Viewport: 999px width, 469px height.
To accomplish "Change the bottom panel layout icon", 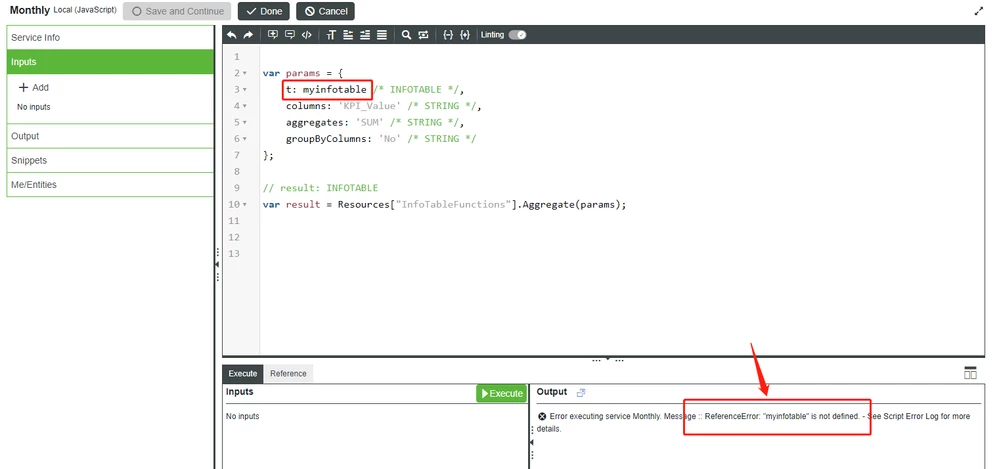I will pos(970,373).
